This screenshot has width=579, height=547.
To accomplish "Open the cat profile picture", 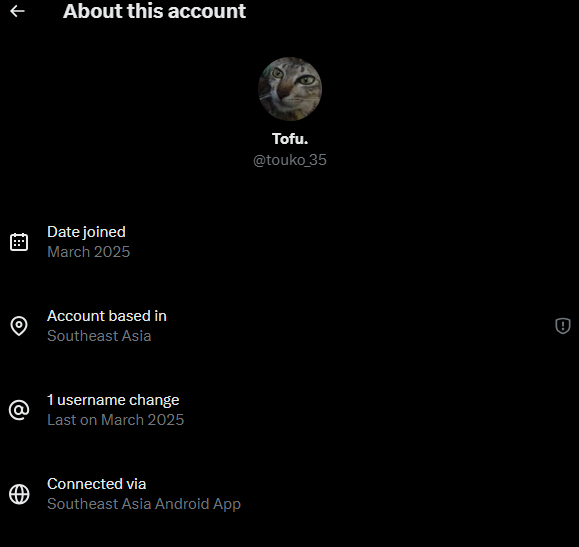I will [x=290, y=89].
